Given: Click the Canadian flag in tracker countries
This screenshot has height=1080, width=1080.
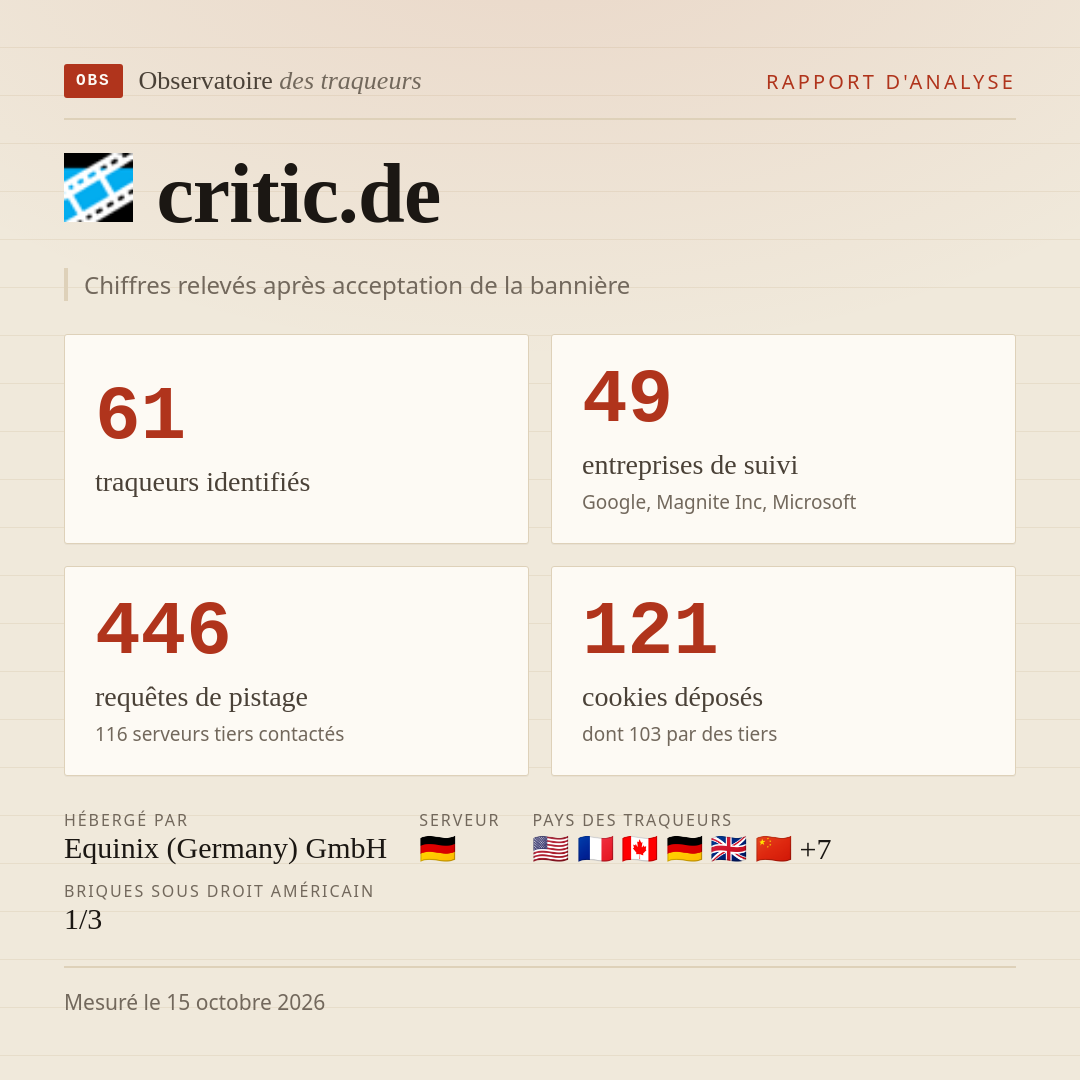Looking at the screenshot, I should click(640, 849).
